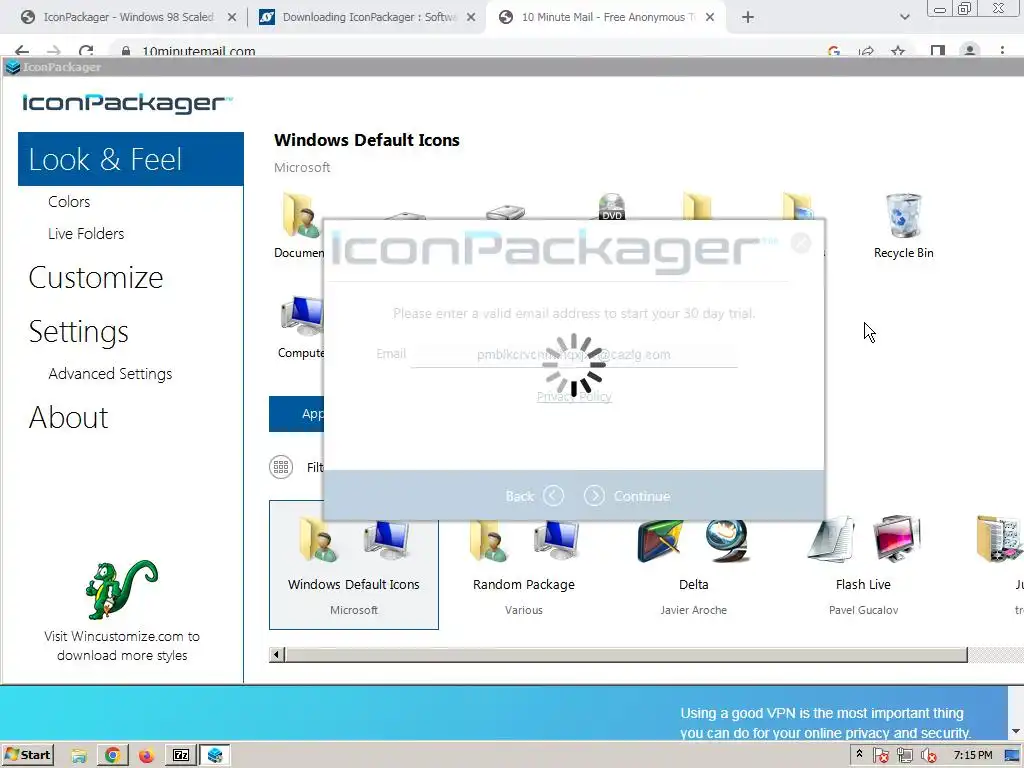Click the horizontal package scrollbar thumb
This screenshot has height=768, width=1024.
626,654
